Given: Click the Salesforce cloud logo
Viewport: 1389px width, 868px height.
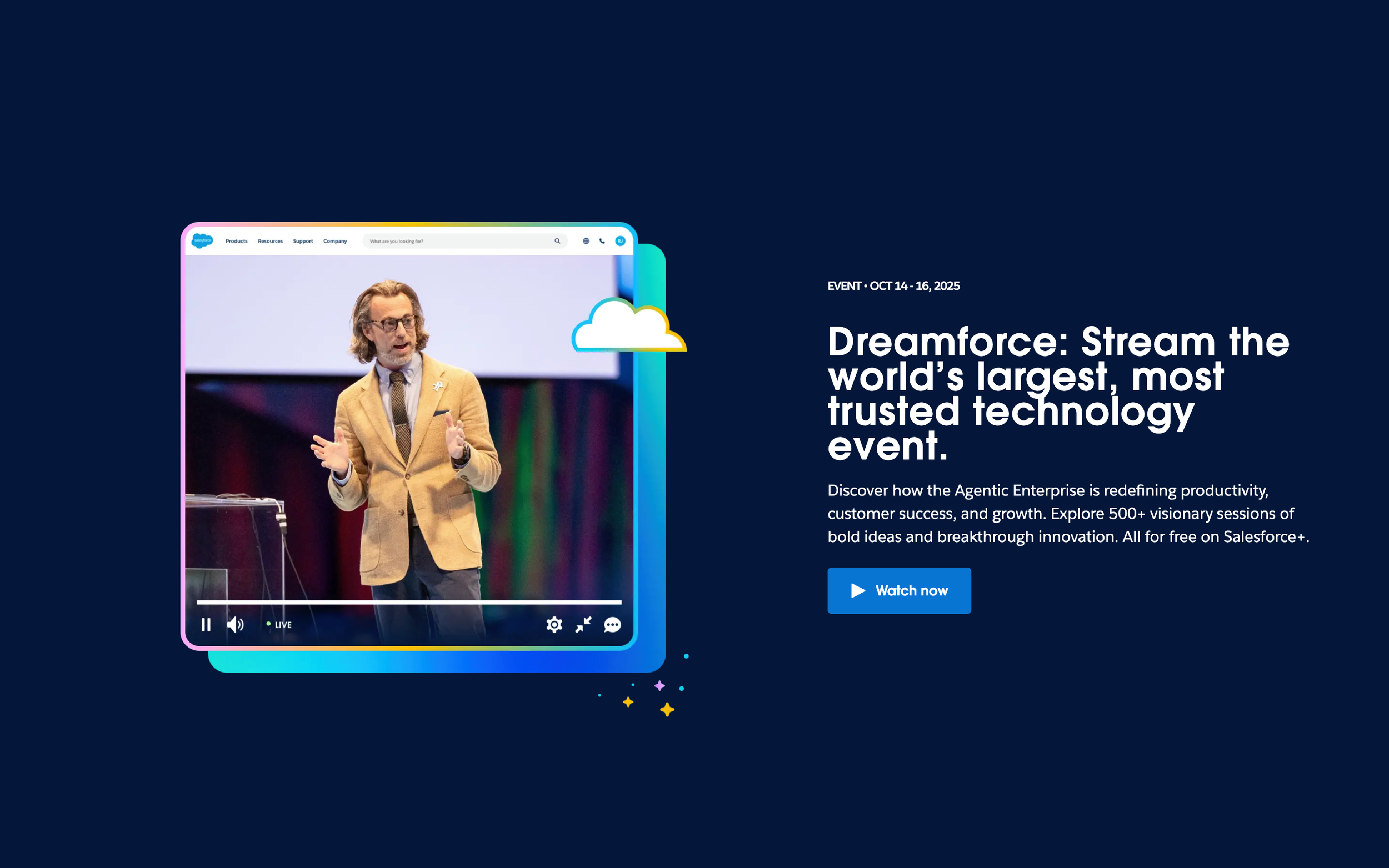Looking at the screenshot, I should (x=202, y=241).
